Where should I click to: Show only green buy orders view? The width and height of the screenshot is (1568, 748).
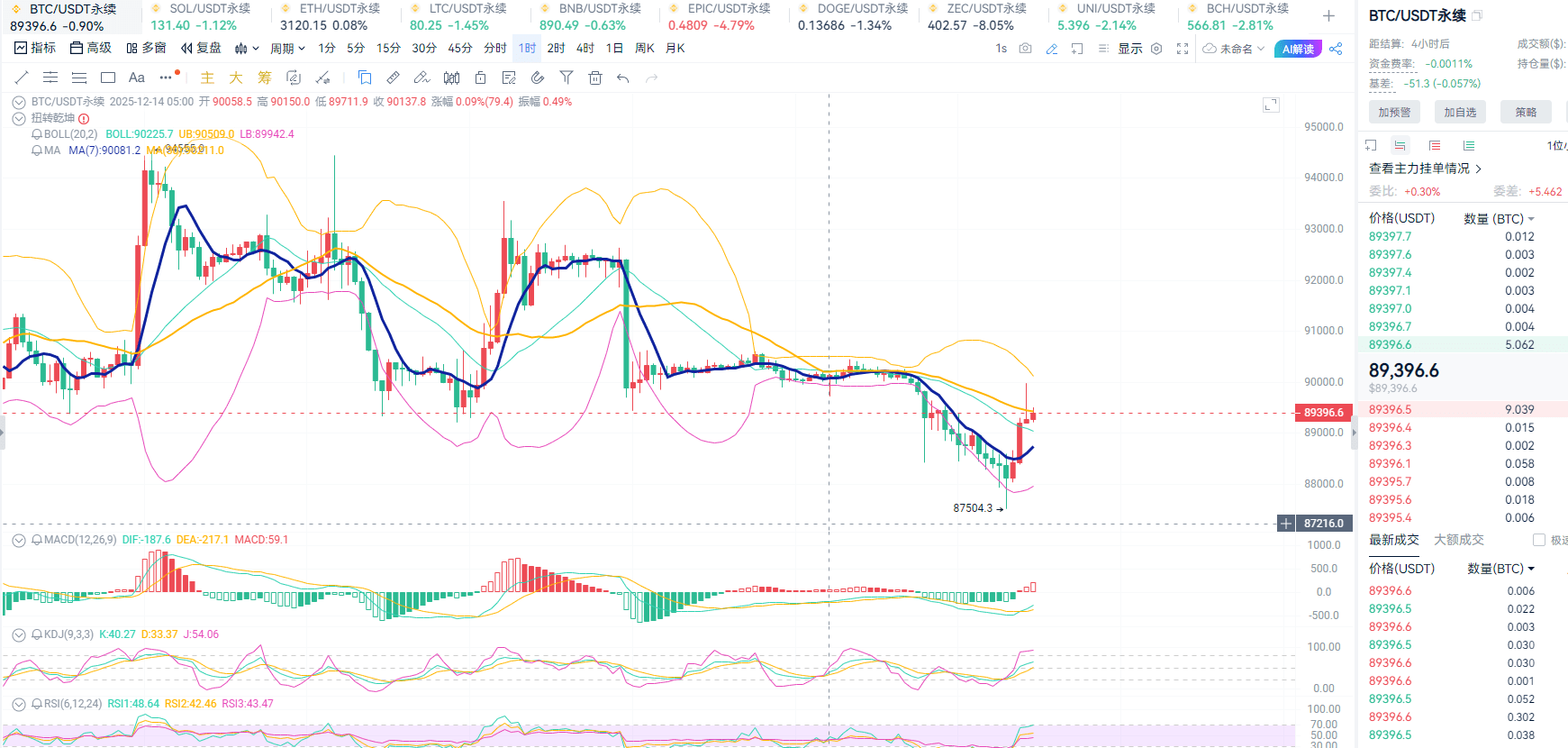click(x=1469, y=145)
